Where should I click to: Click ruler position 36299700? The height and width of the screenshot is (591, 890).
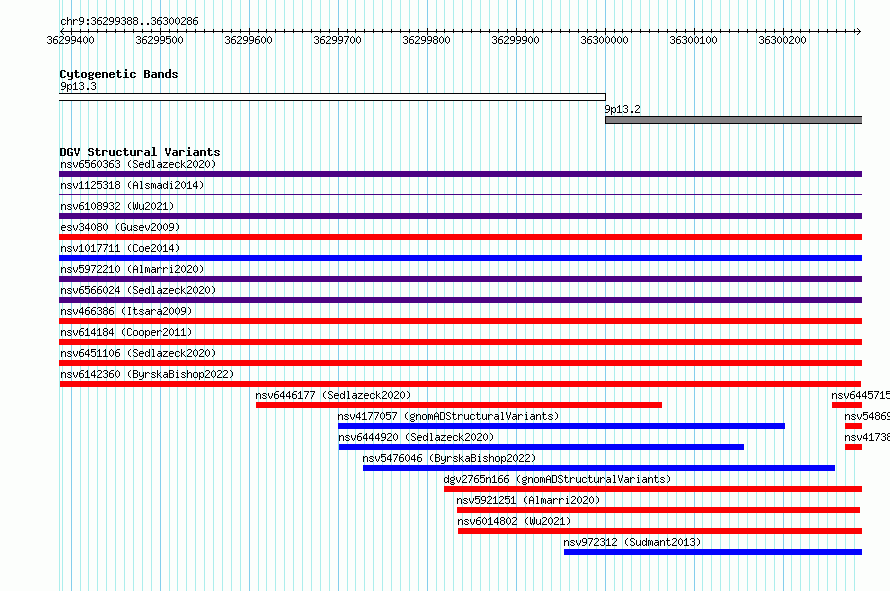point(338,40)
